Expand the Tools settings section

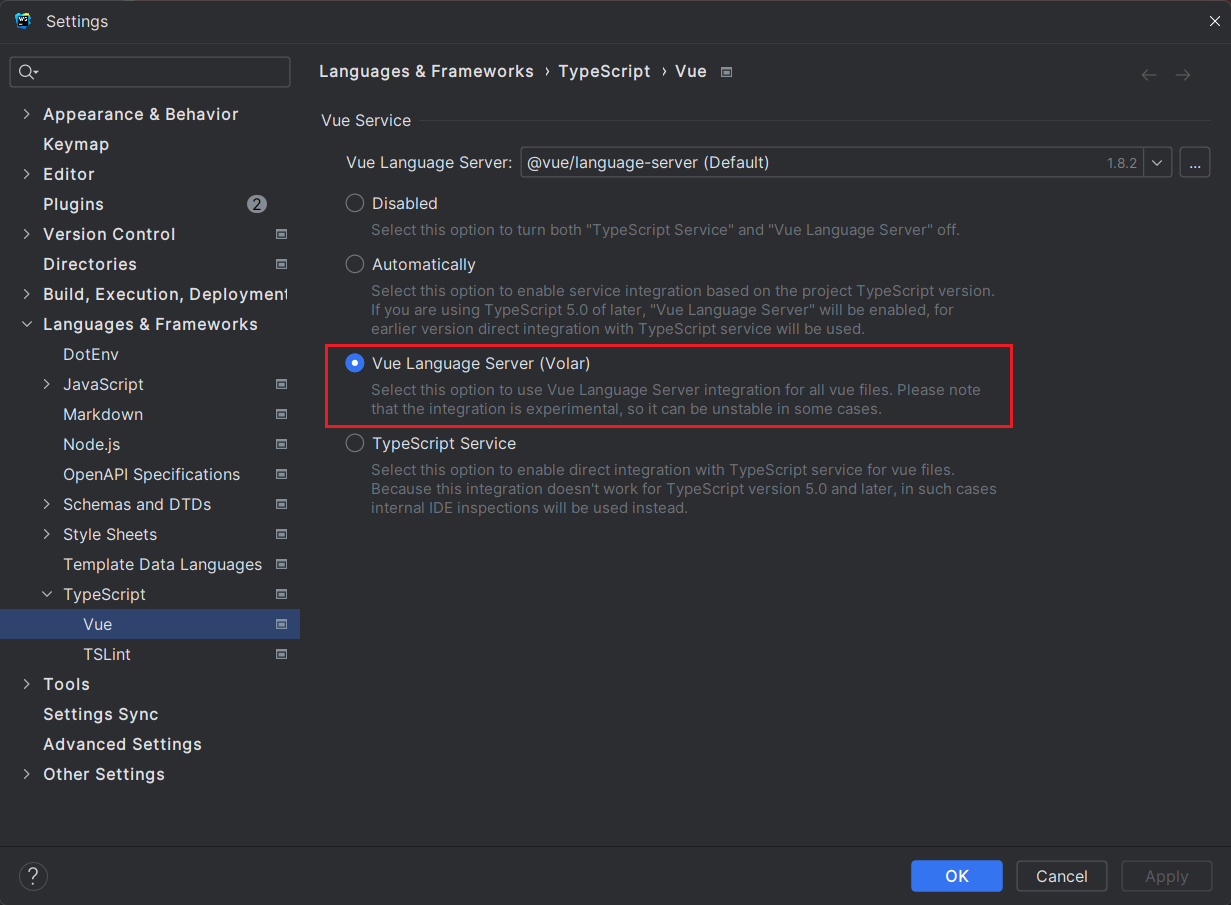click(26, 684)
